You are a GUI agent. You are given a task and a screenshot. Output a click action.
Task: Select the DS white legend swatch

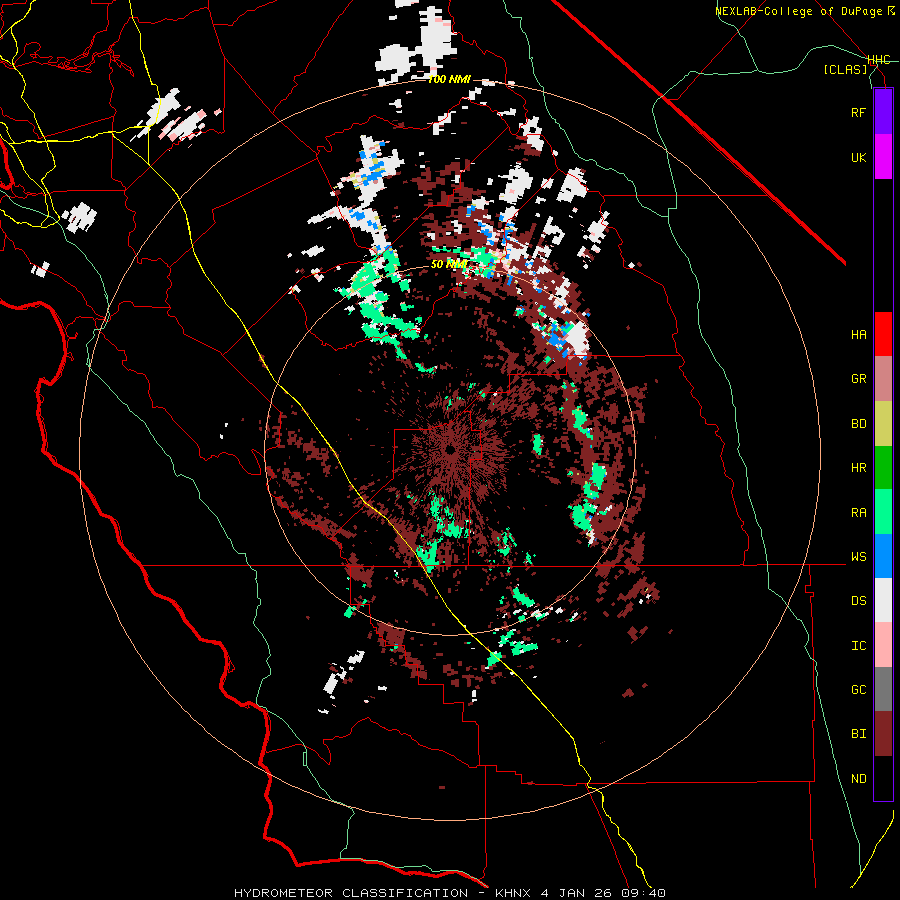tap(883, 600)
